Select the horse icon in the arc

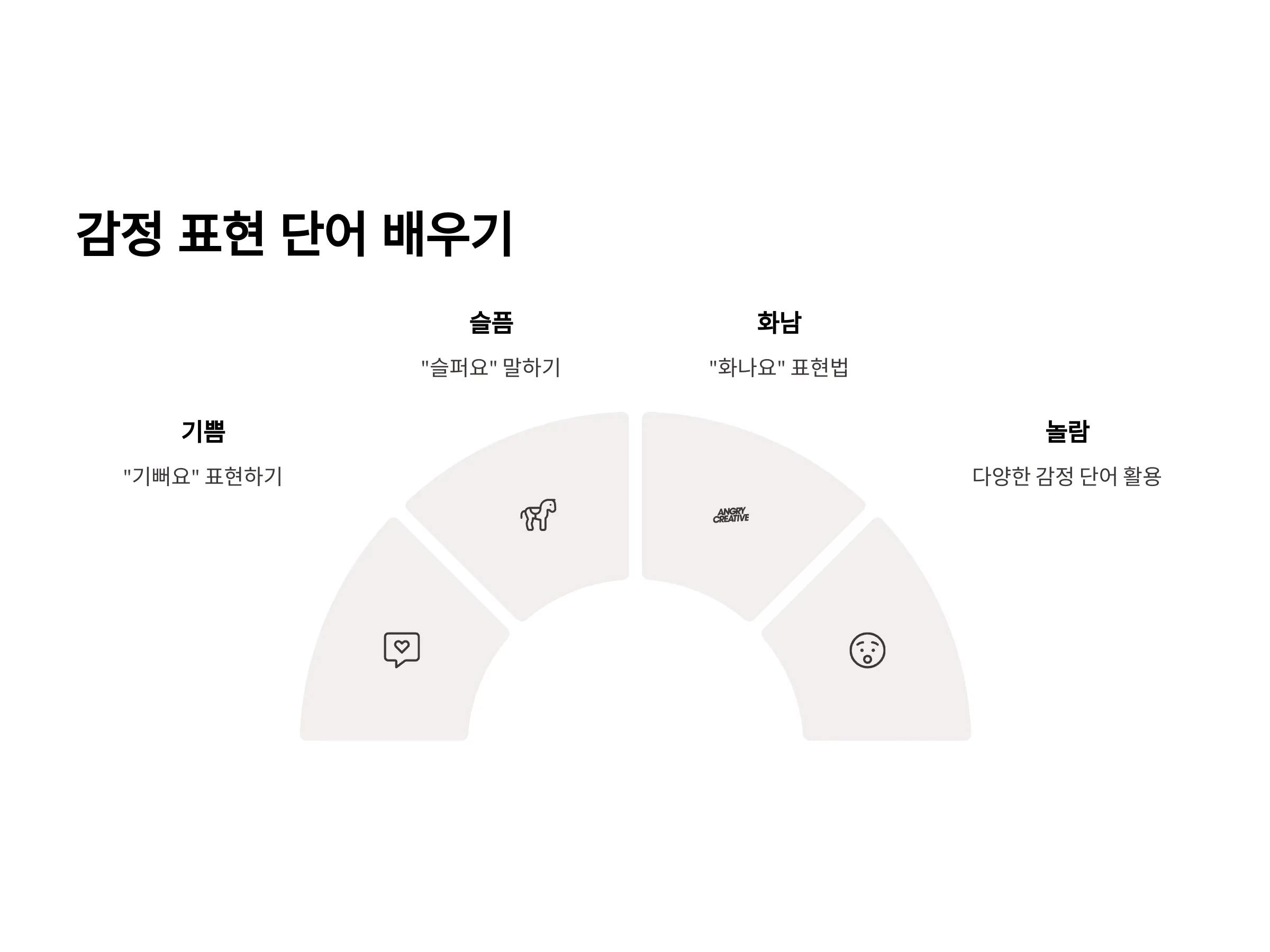click(539, 515)
